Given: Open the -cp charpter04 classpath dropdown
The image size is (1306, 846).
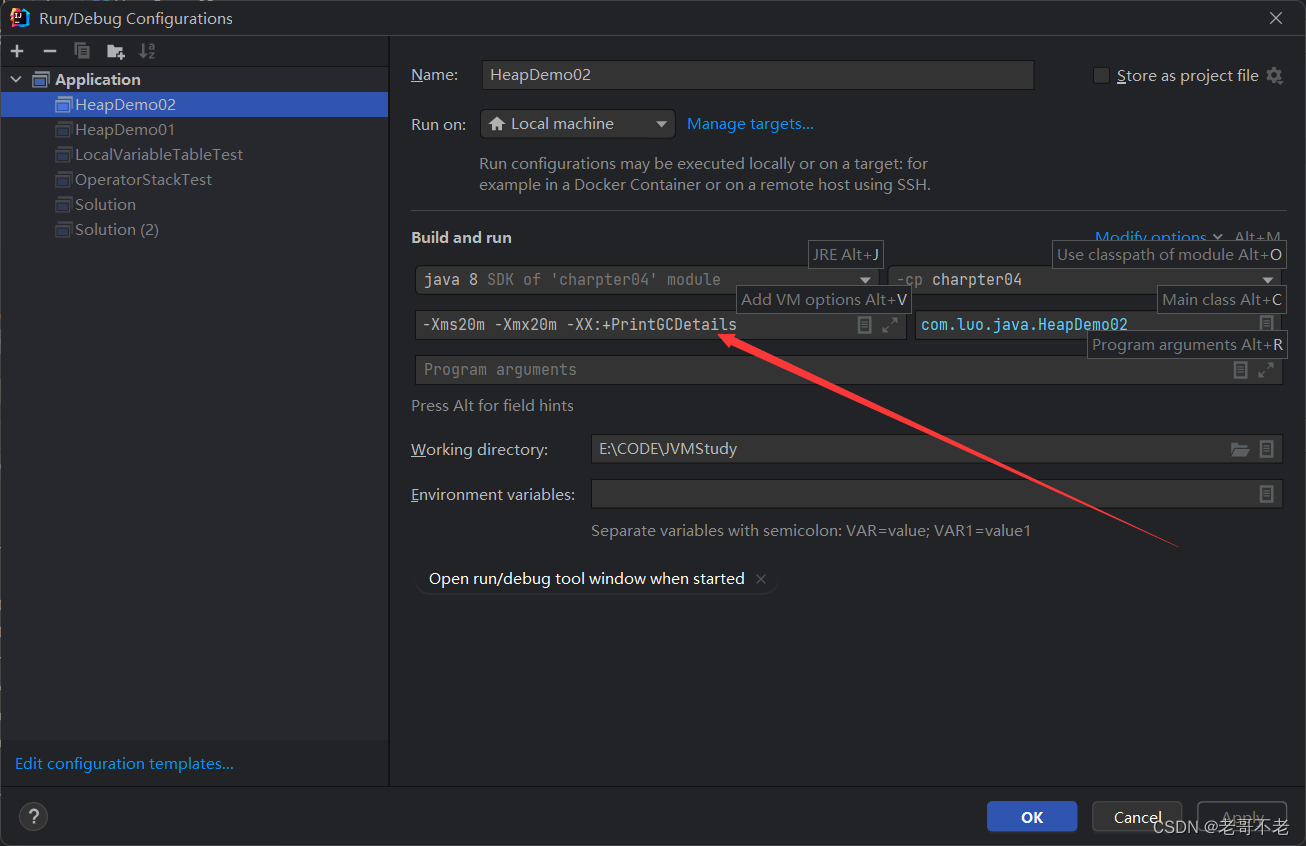Looking at the screenshot, I should pyautogui.click(x=1085, y=280).
